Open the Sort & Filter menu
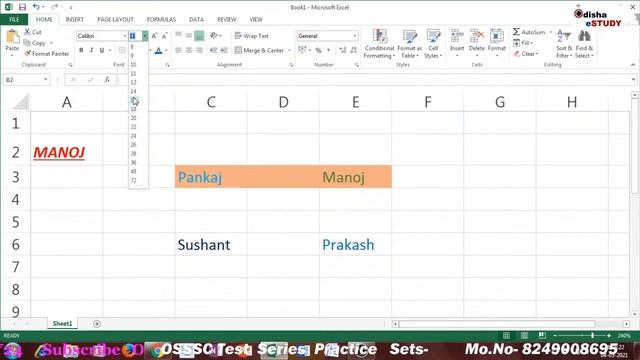 click(x=564, y=44)
